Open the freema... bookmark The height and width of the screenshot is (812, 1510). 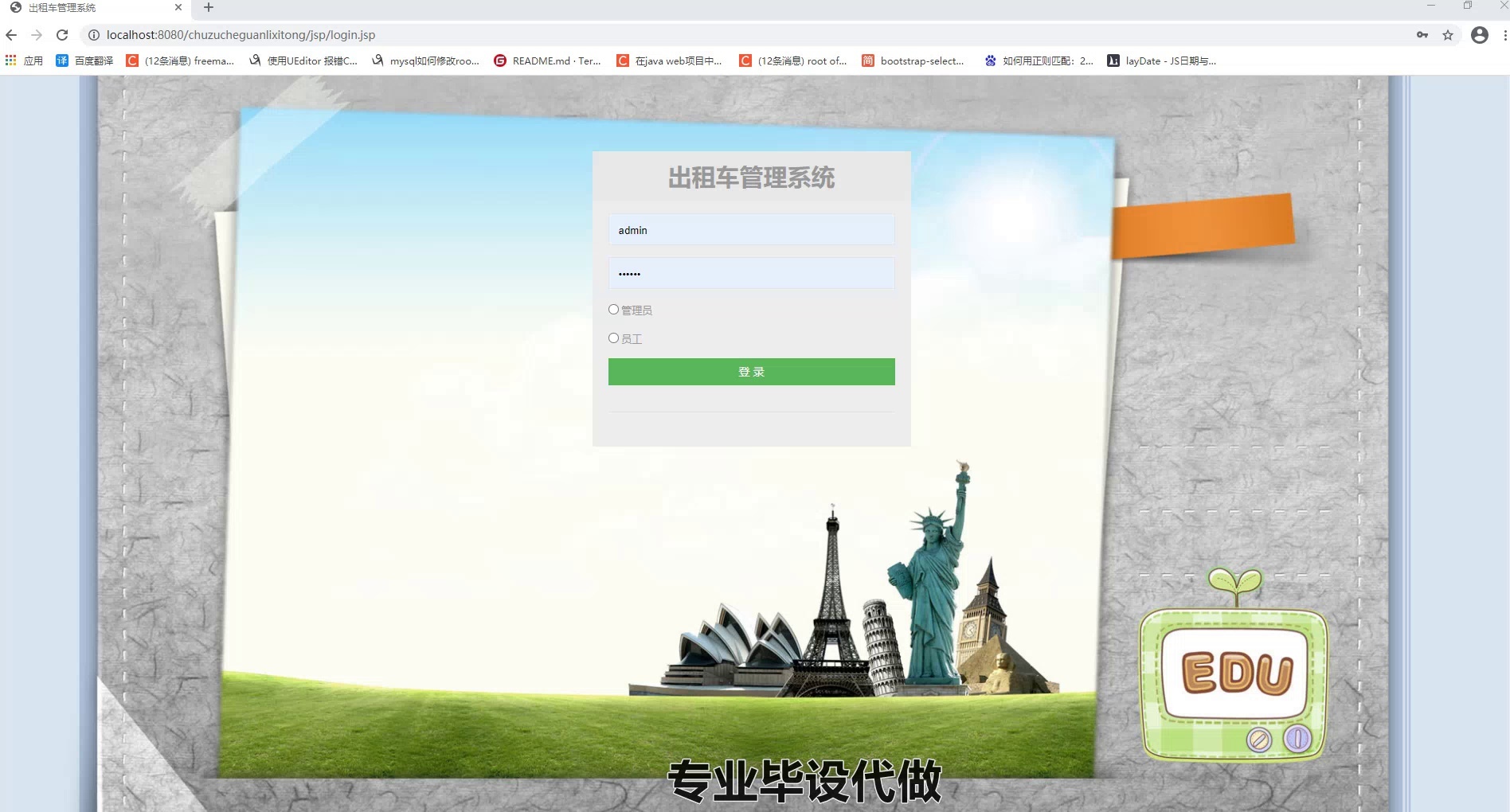coord(180,61)
